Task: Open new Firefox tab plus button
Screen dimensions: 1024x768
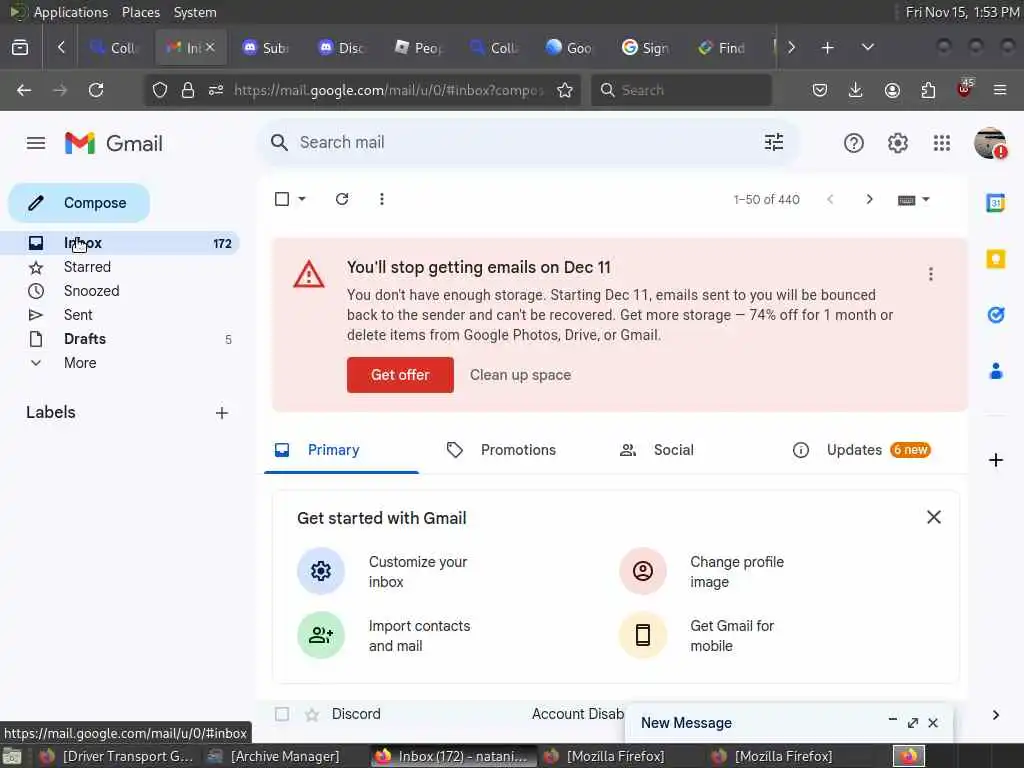Action: click(827, 47)
